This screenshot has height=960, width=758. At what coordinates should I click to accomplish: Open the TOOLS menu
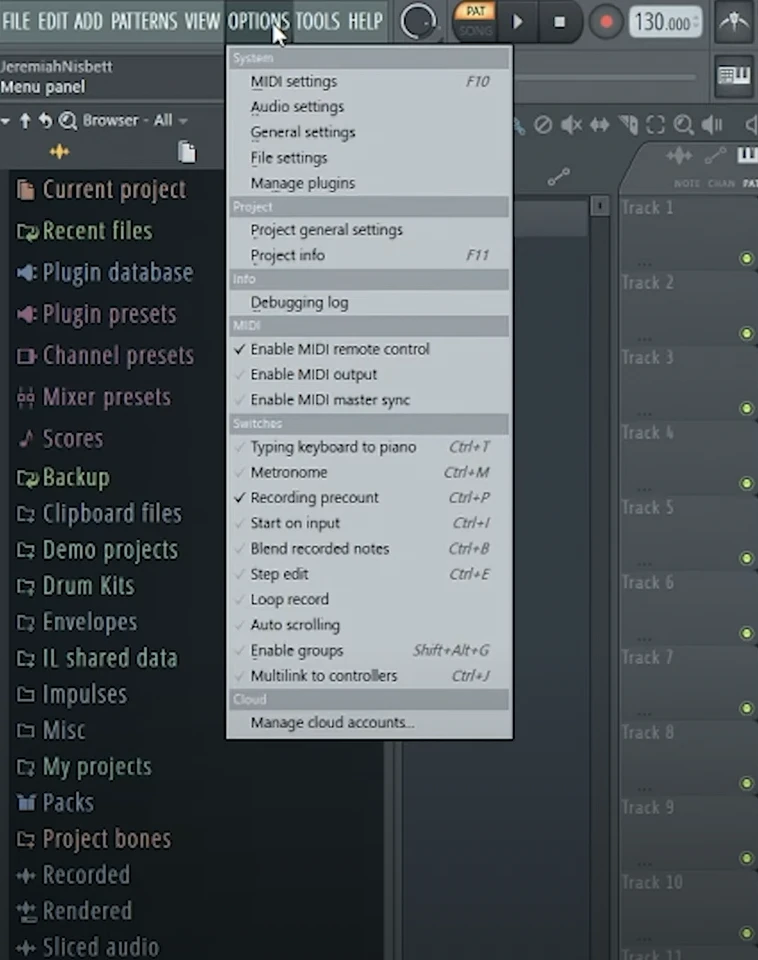click(x=317, y=21)
